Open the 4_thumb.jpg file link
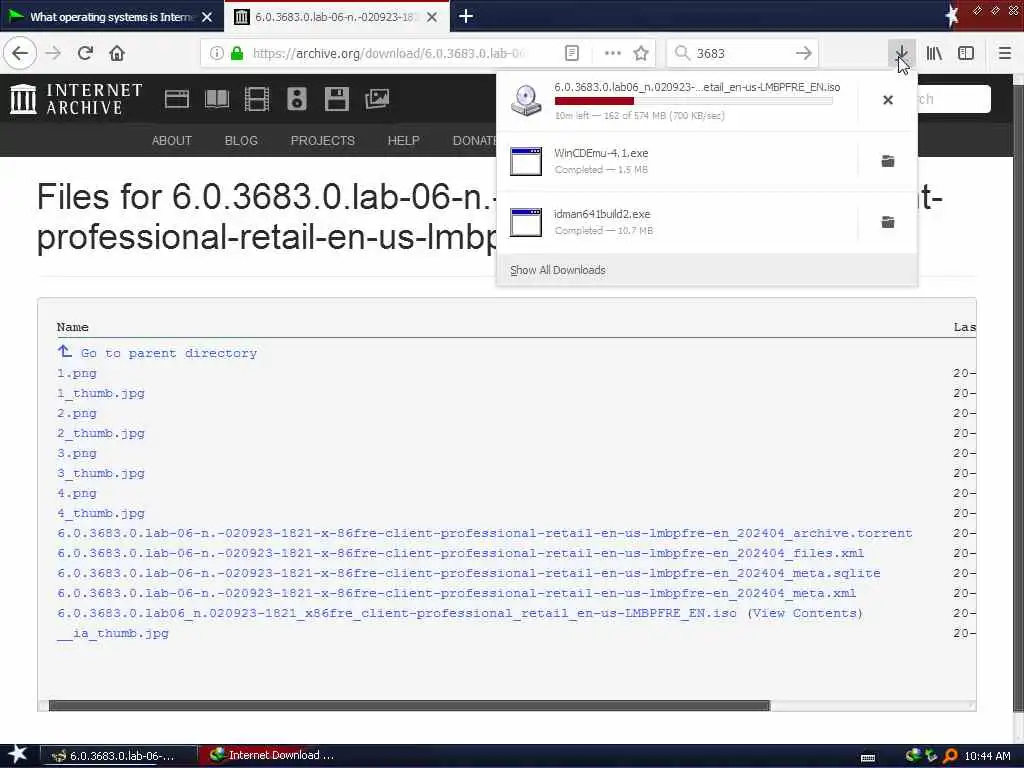 (101, 513)
